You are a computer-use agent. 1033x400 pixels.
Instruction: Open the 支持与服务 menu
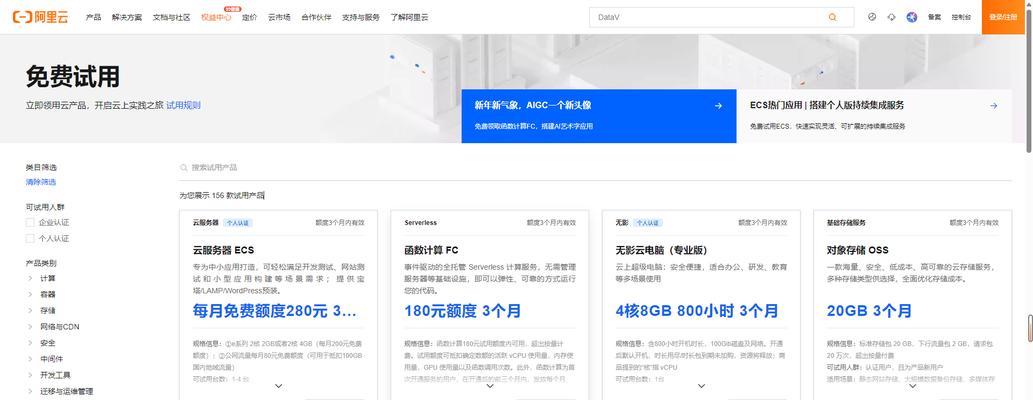(361, 17)
